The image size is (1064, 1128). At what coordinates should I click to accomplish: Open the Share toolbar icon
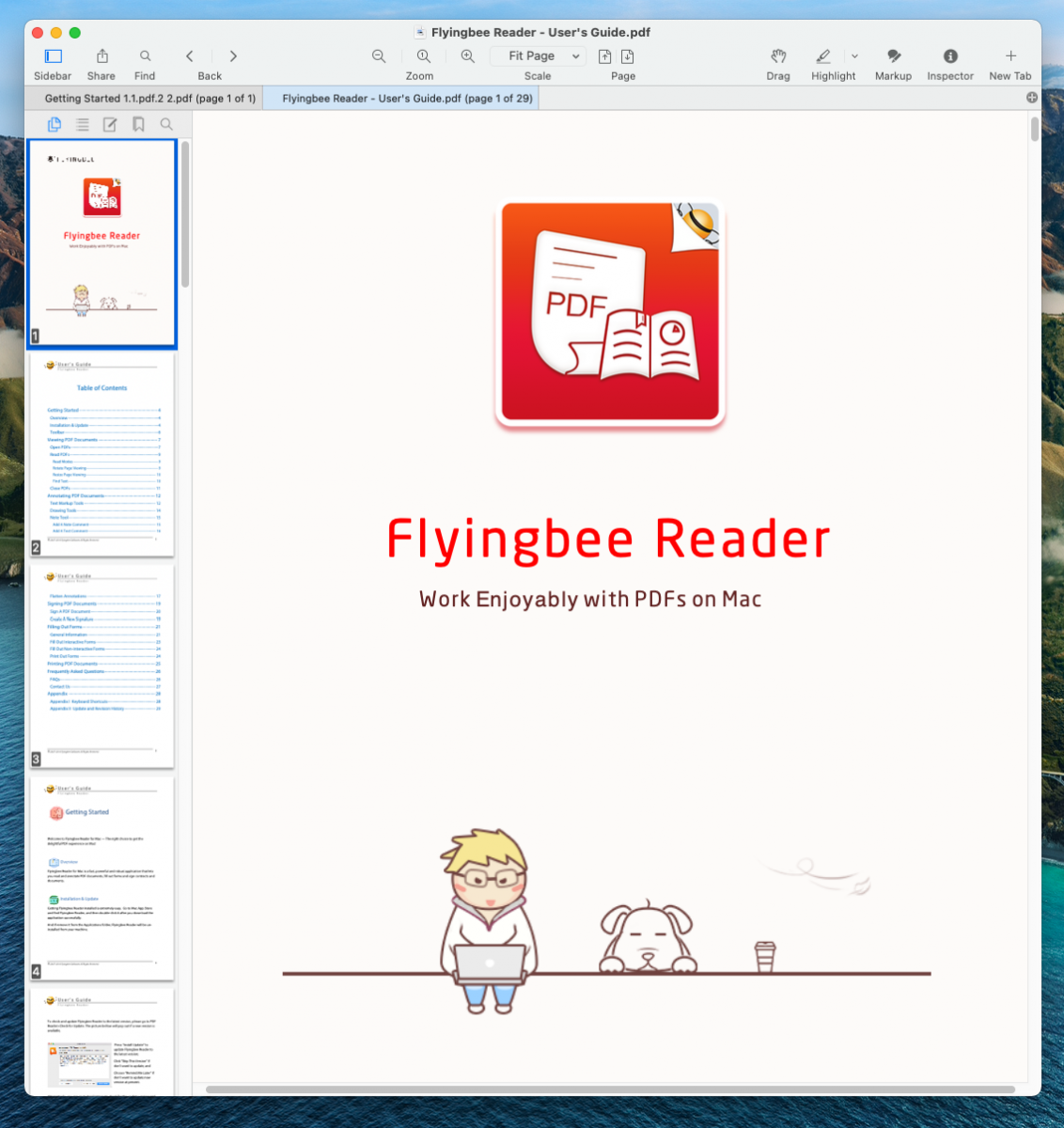pyautogui.click(x=102, y=56)
